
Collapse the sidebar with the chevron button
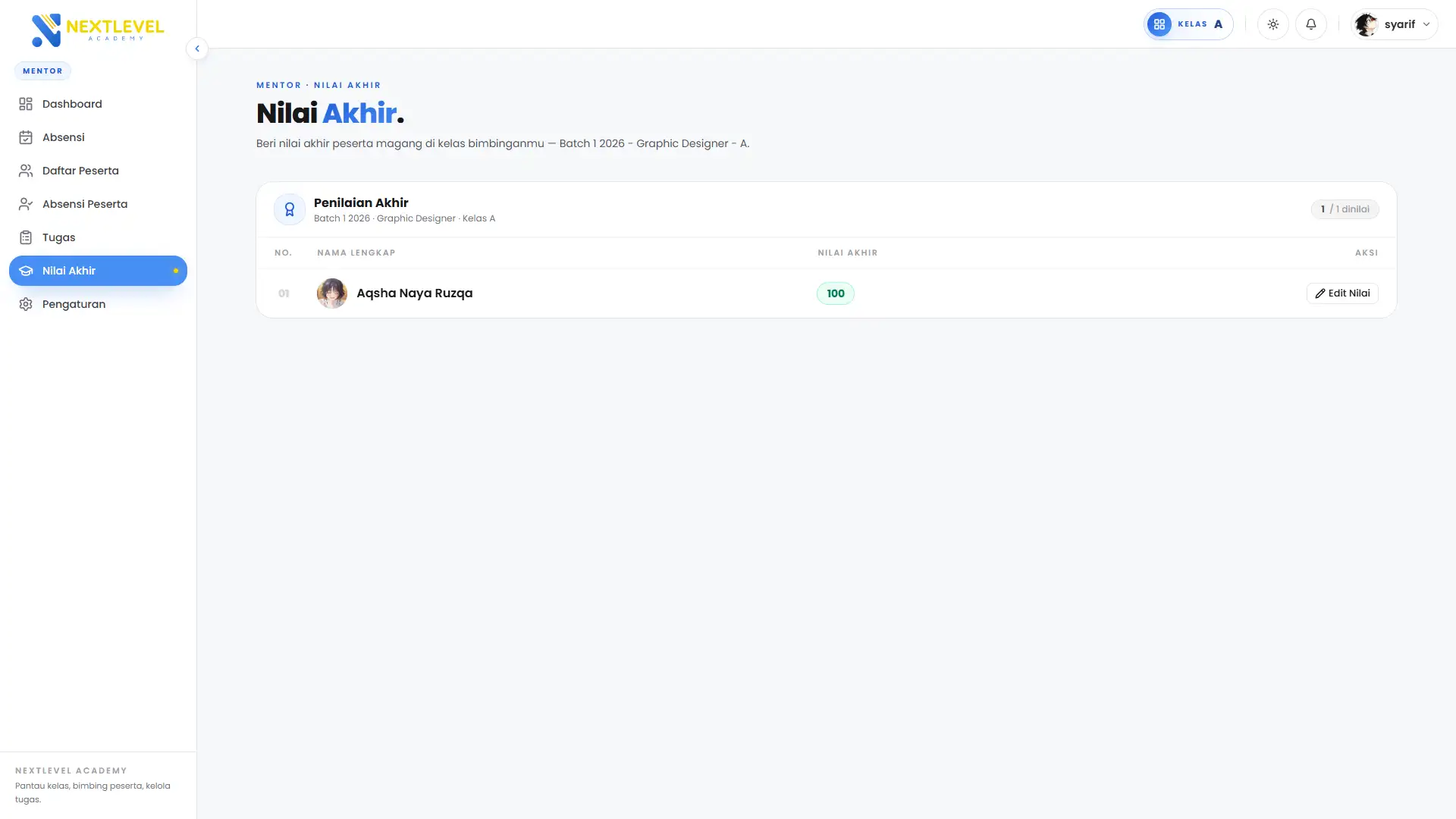coord(197,49)
